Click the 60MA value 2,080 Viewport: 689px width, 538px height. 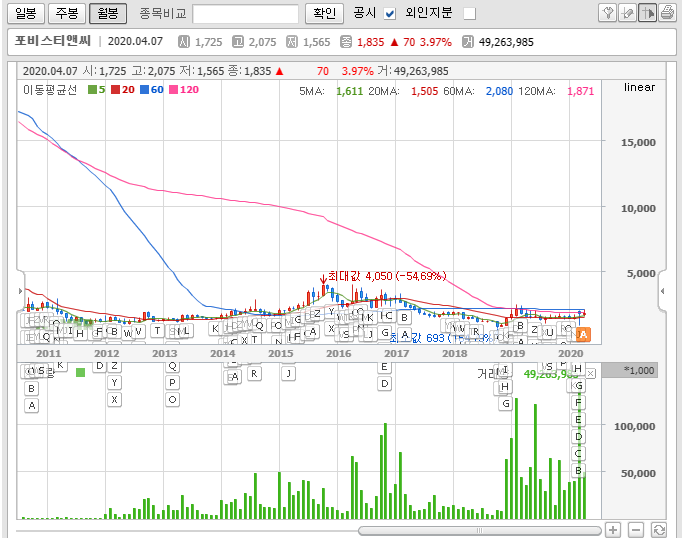(499, 91)
